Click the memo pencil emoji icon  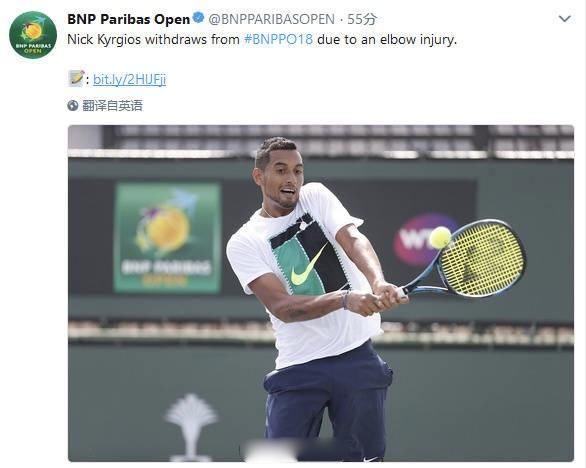[76, 78]
